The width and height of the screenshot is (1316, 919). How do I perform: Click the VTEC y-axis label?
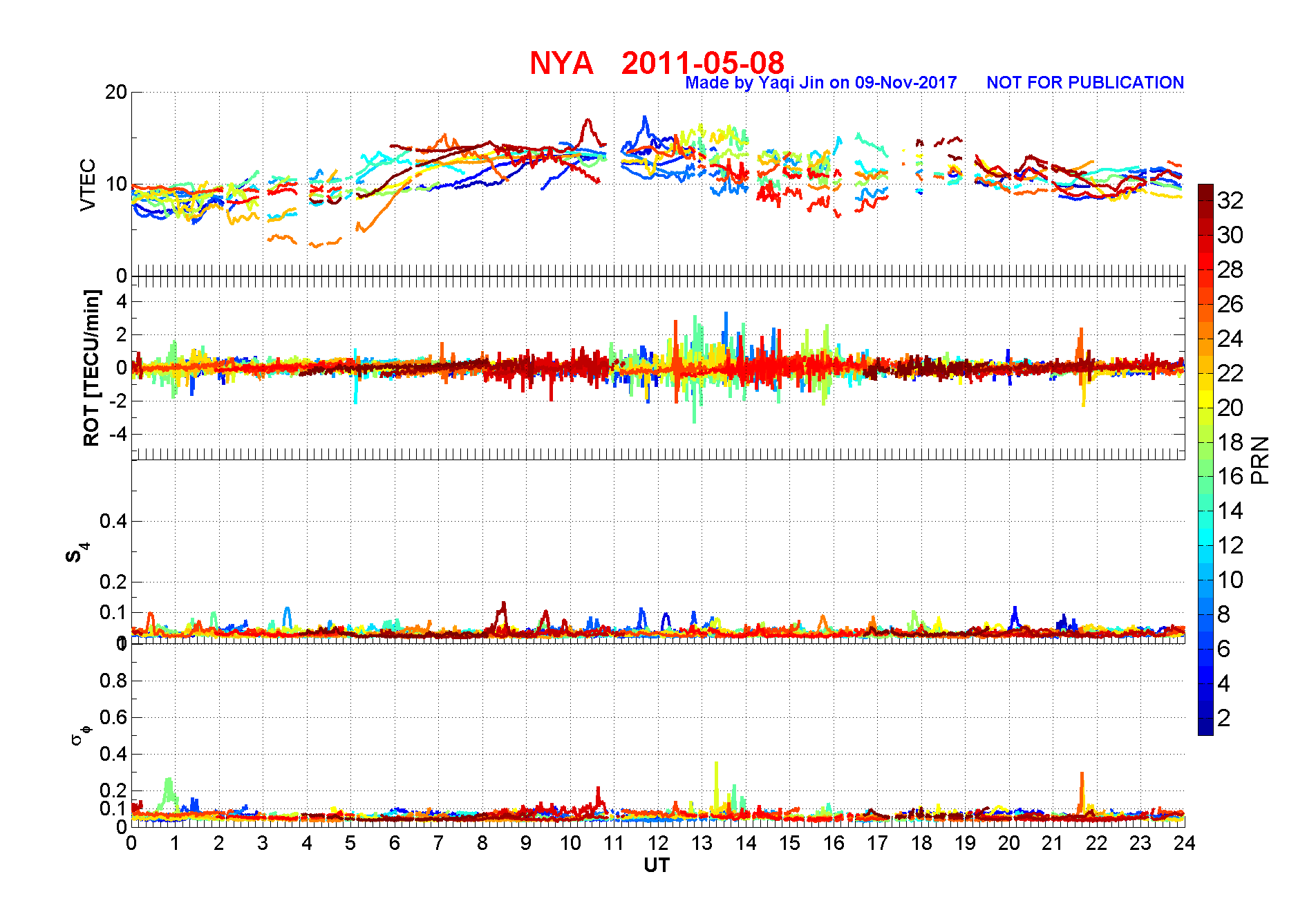(x=88, y=185)
